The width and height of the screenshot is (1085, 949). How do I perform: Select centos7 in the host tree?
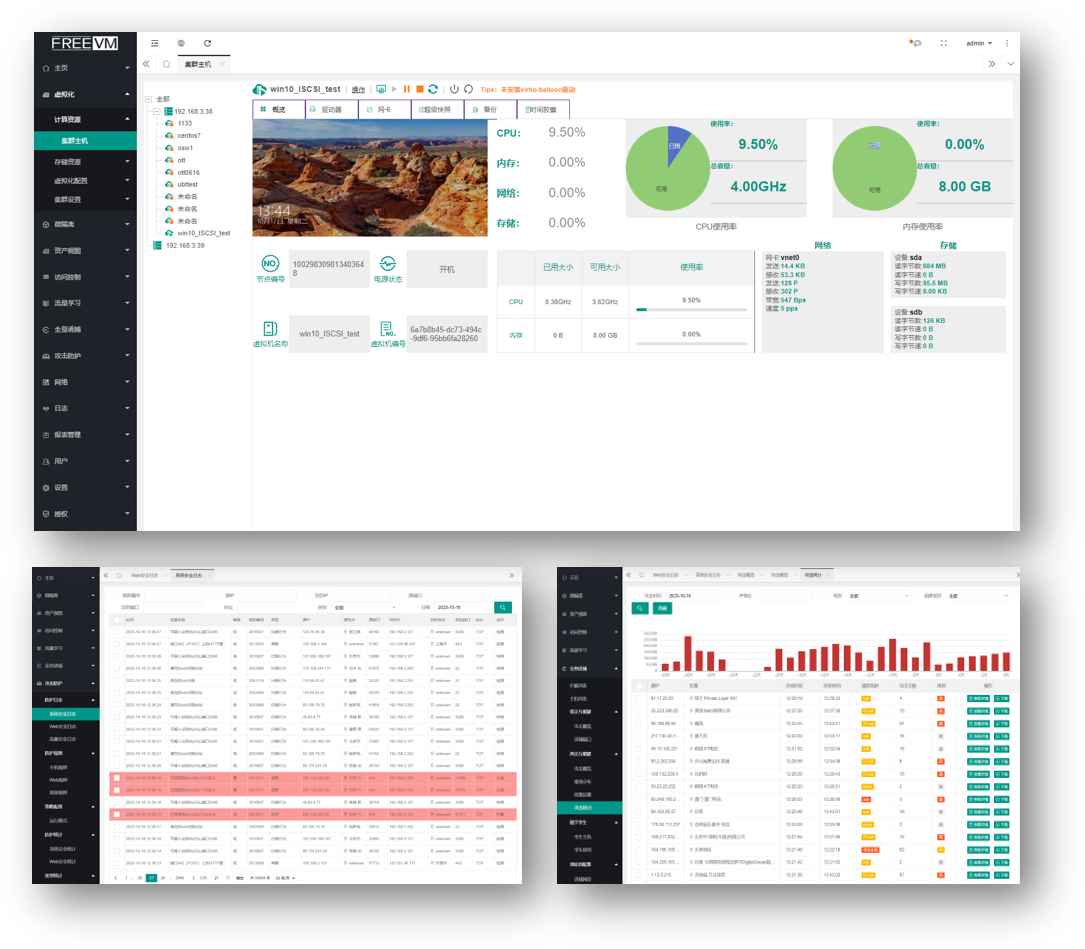tap(188, 135)
